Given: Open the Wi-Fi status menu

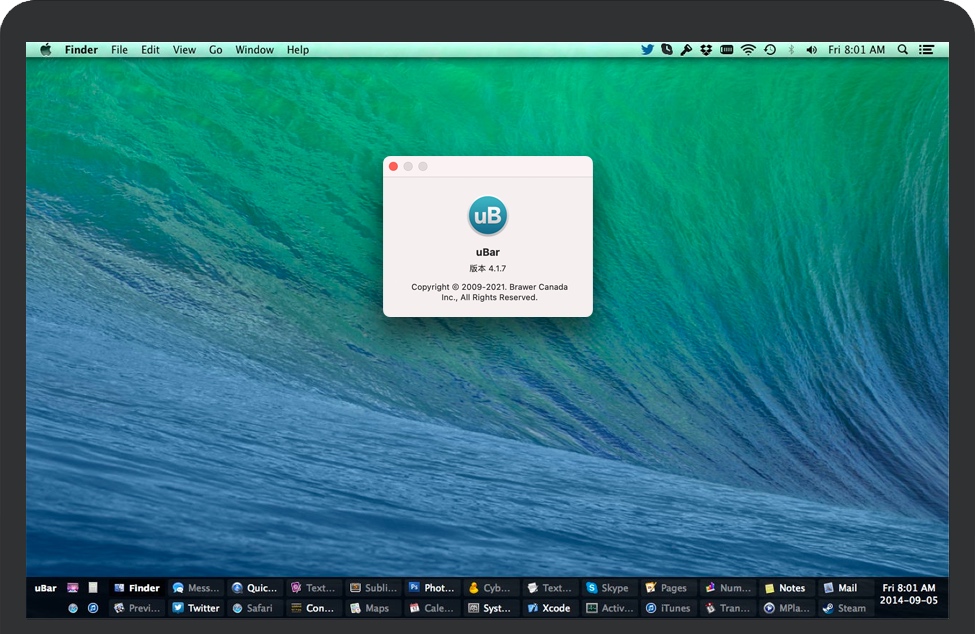Looking at the screenshot, I should click(x=748, y=50).
